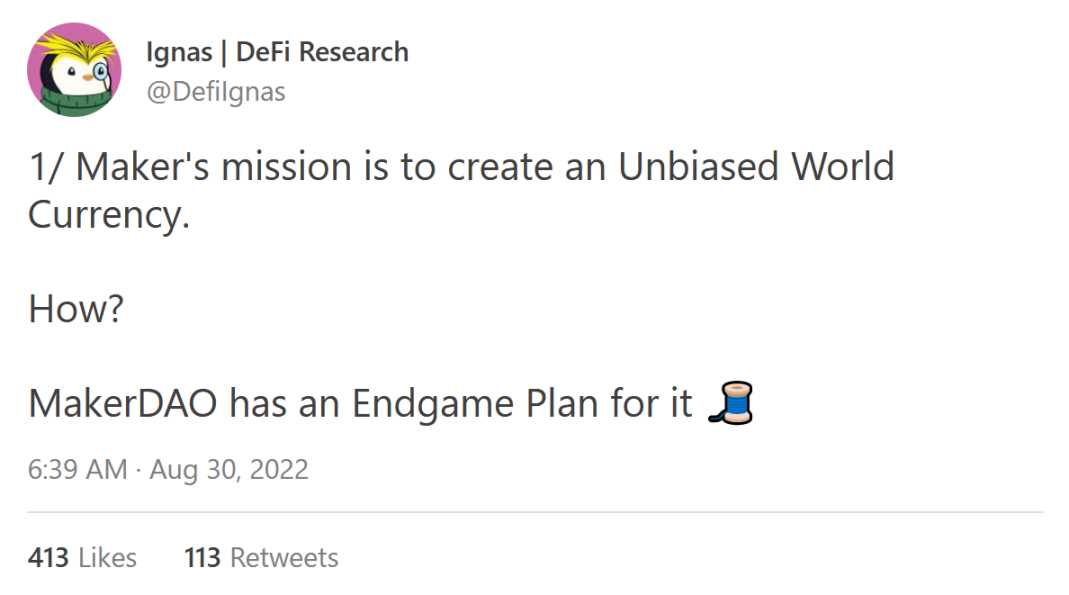
Task: Click the @DefiIgnas handle
Action: 215,92
